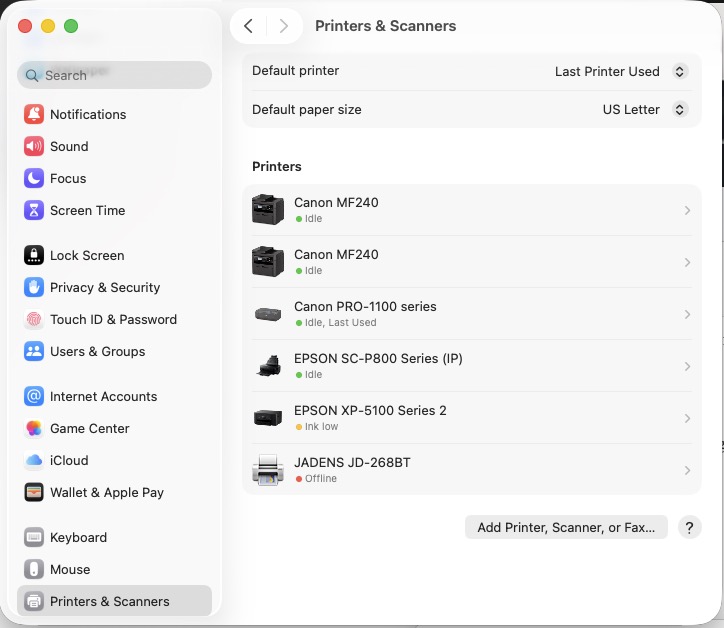Click the Canon PRO-1100 series printer image
This screenshot has height=628, width=724.
pos(268,314)
